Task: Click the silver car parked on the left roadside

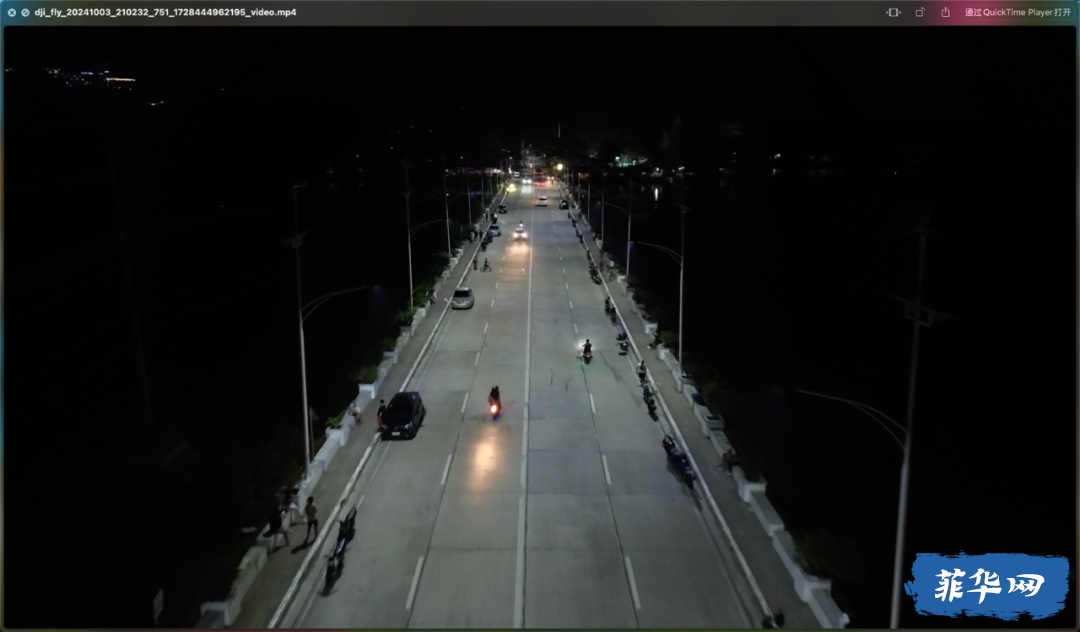Action: click(462, 298)
